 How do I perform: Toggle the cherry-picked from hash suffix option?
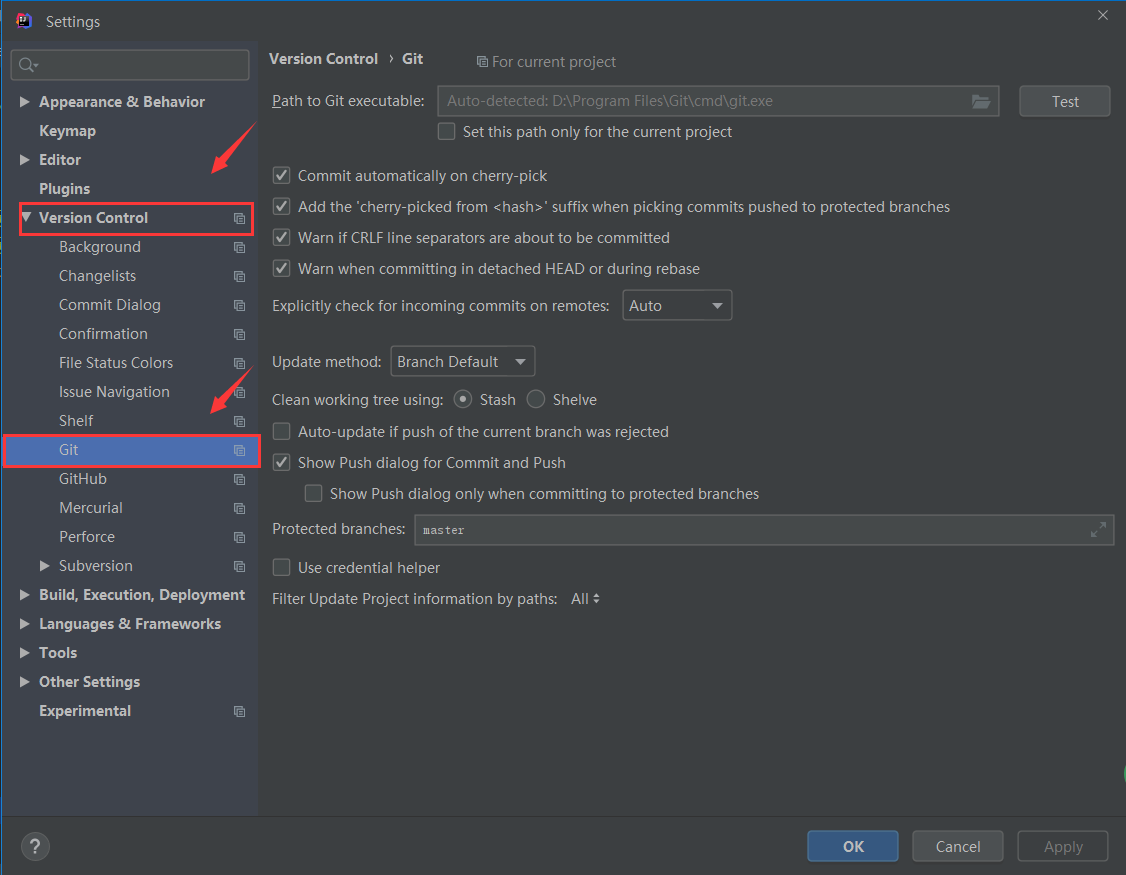coord(282,207)
